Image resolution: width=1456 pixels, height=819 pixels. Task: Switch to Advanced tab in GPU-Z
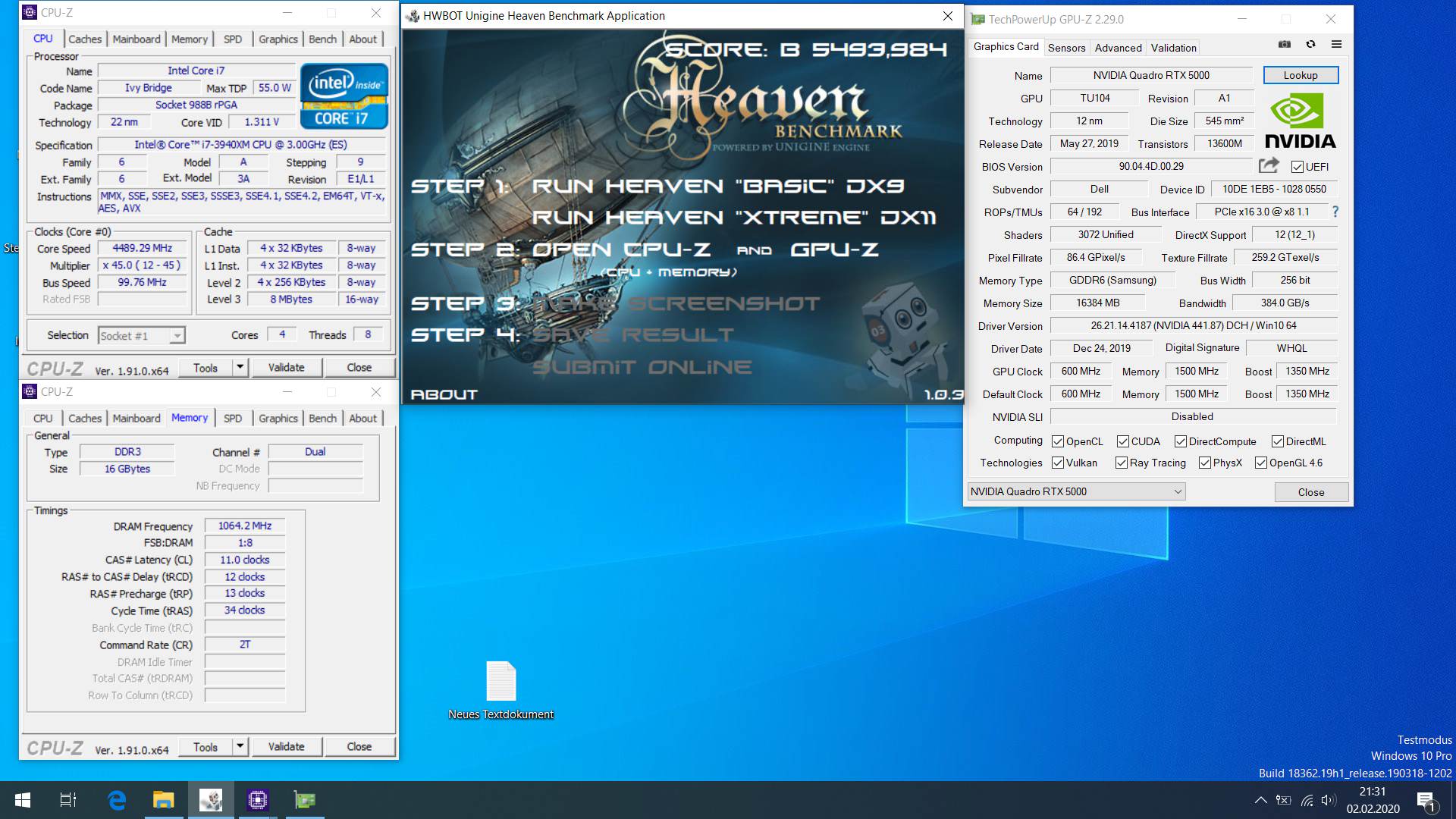[1118, 48]
